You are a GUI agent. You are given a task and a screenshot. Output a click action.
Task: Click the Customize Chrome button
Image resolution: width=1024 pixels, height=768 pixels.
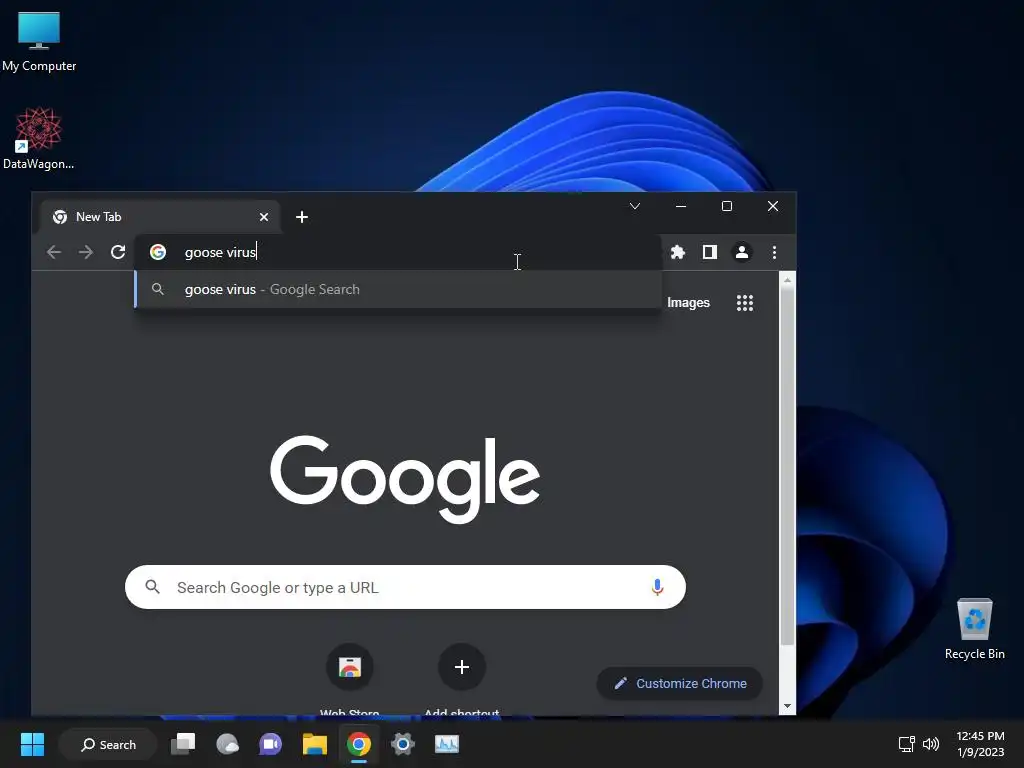point(679,683)
